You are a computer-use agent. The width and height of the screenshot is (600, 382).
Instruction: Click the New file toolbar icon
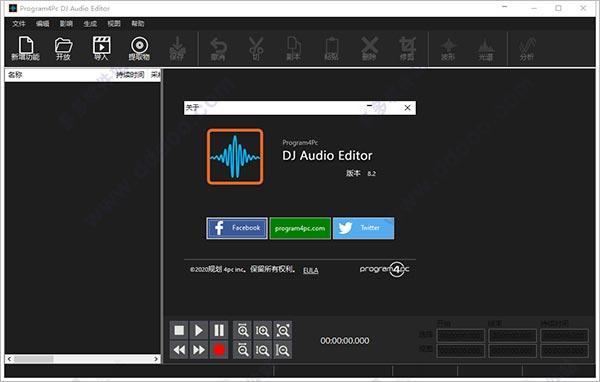click(26, 48)
